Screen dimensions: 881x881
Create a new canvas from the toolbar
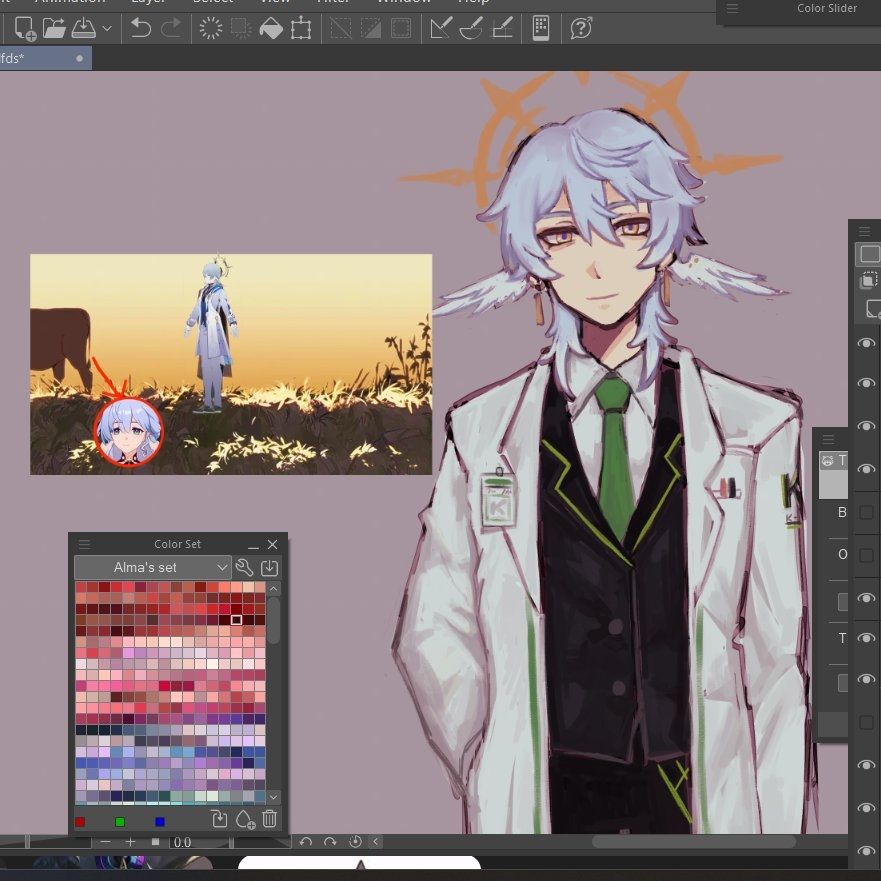point(24,28)
